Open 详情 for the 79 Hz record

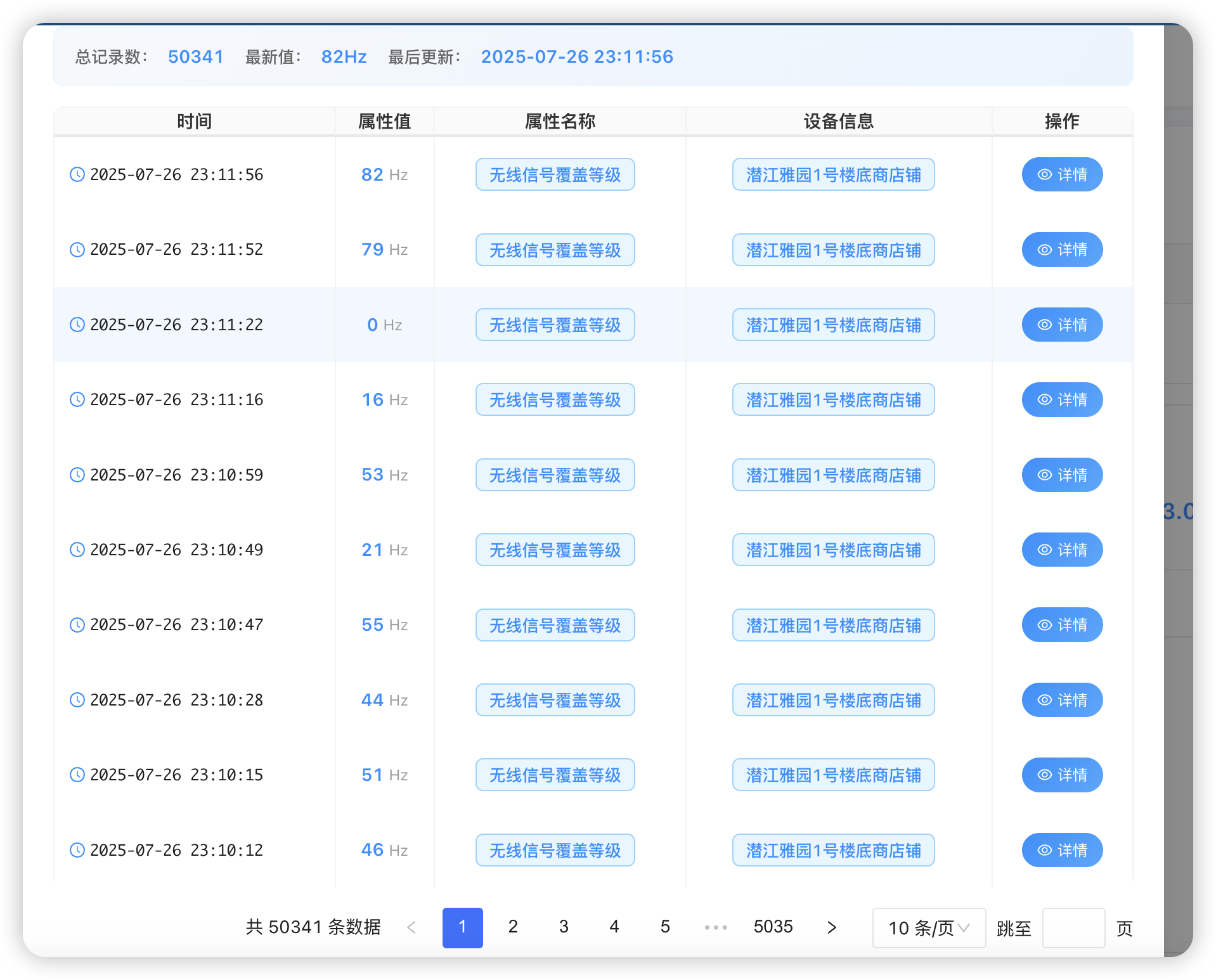point(1062,249)
